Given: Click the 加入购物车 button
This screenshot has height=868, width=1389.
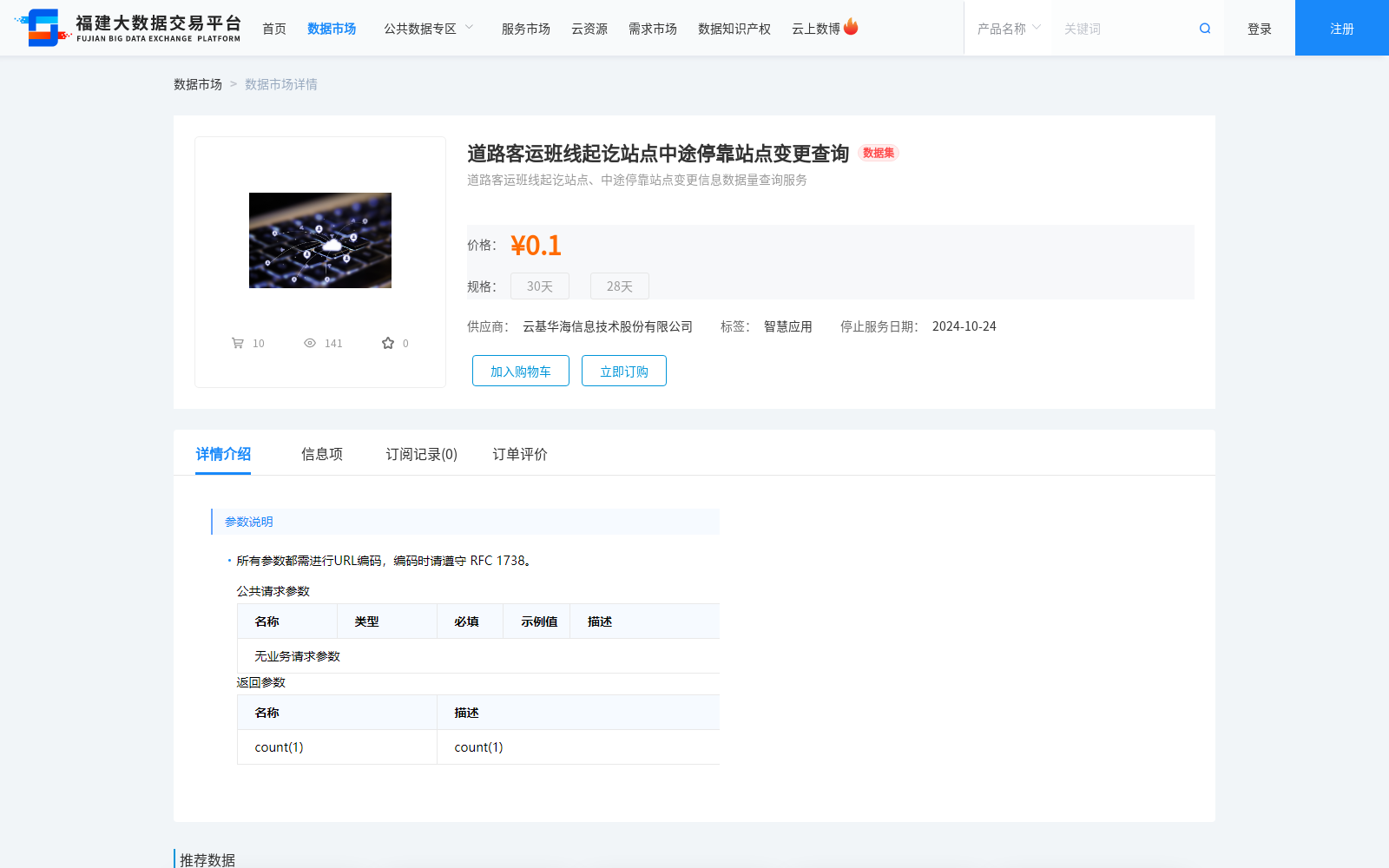Looking at the screenshot, I should [520, 371].
